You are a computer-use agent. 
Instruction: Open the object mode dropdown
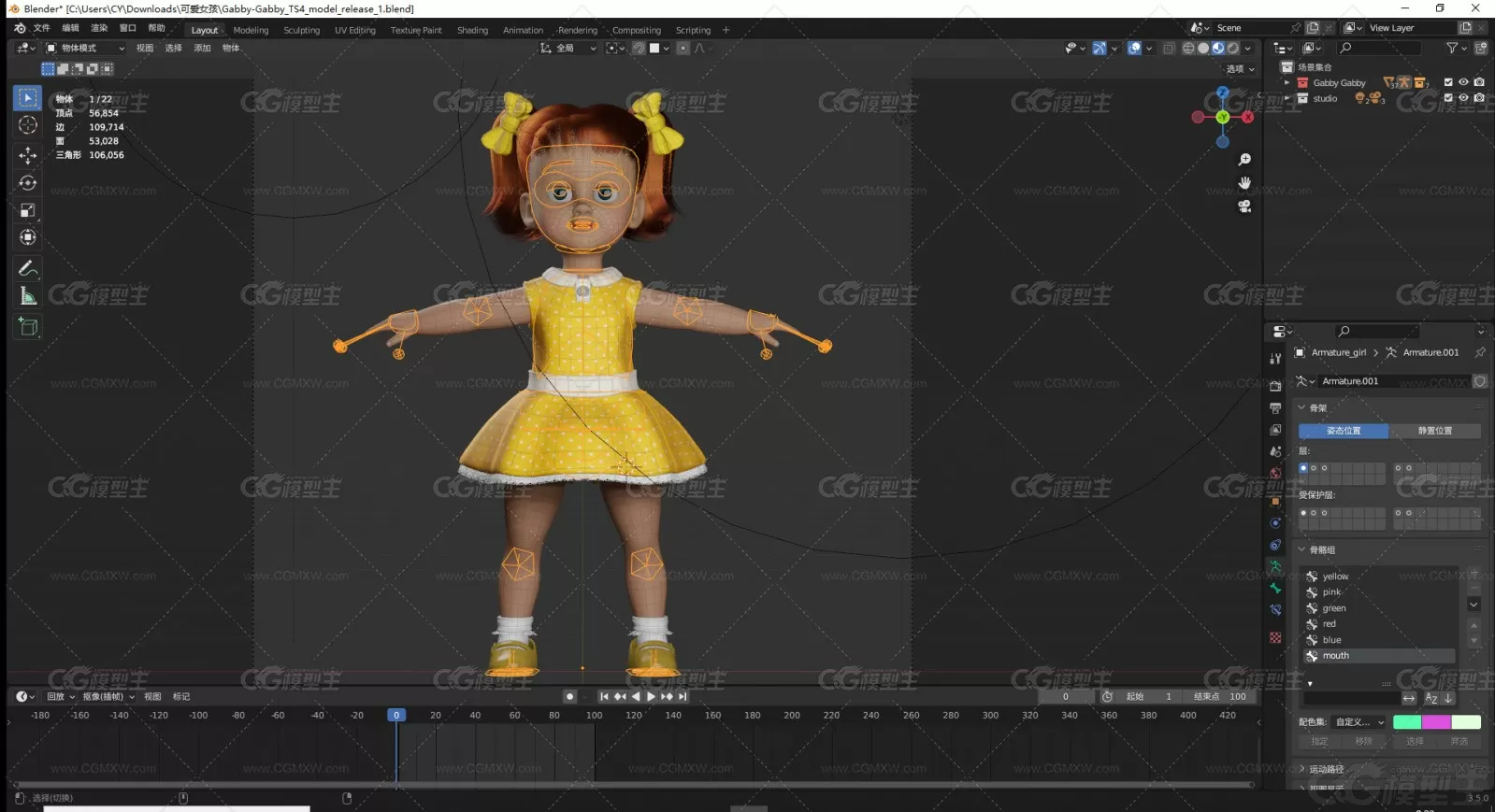coord(85,49)
